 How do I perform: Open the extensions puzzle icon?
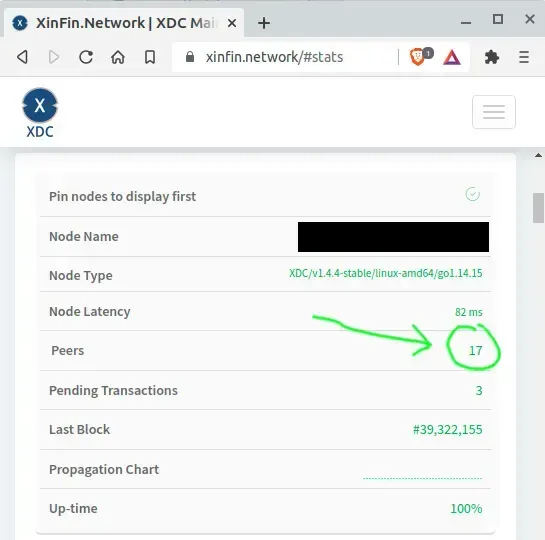(x=491, y=57)
